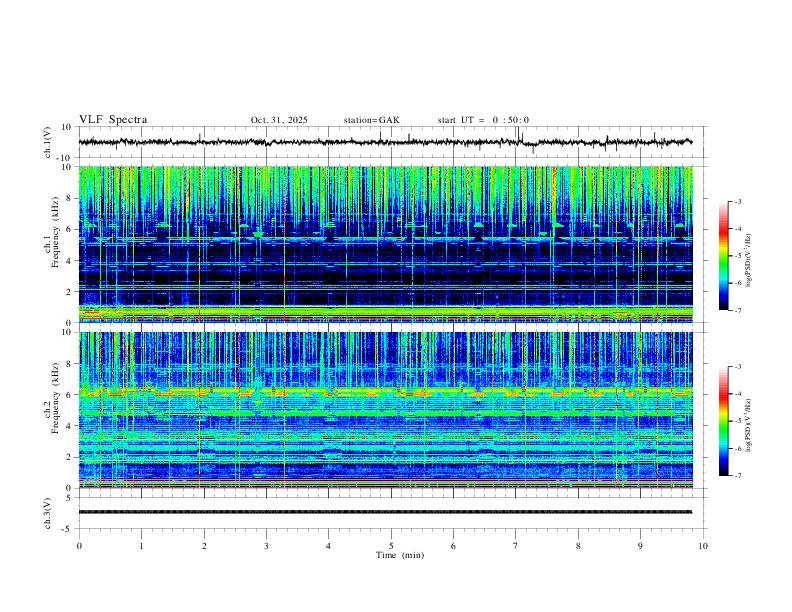792x612 pixels.
Task: Click the 'ch.3(V)' axis label
Action: (x=48, y=513)
